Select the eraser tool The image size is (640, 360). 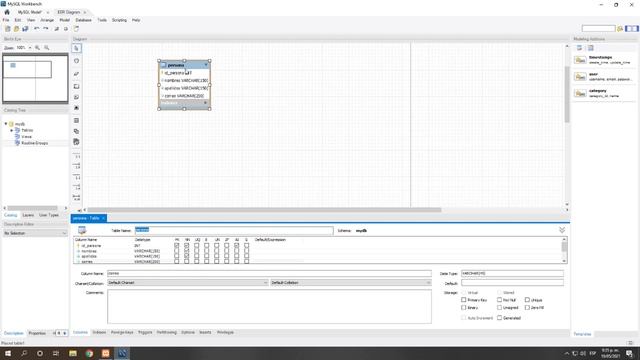(x=76, y=74)
